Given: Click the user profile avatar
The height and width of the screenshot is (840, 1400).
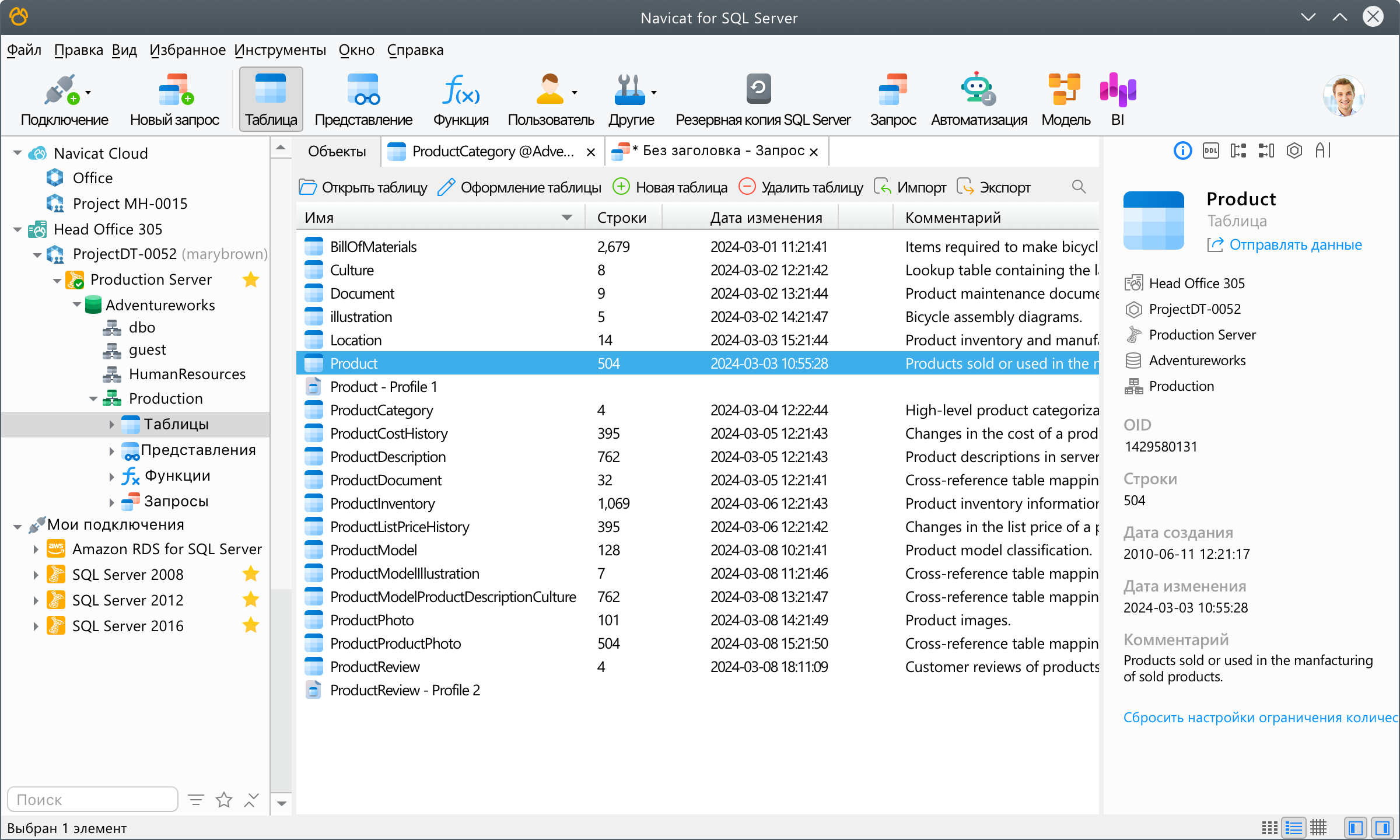Looking at the screenshot, I should 1343,96.
